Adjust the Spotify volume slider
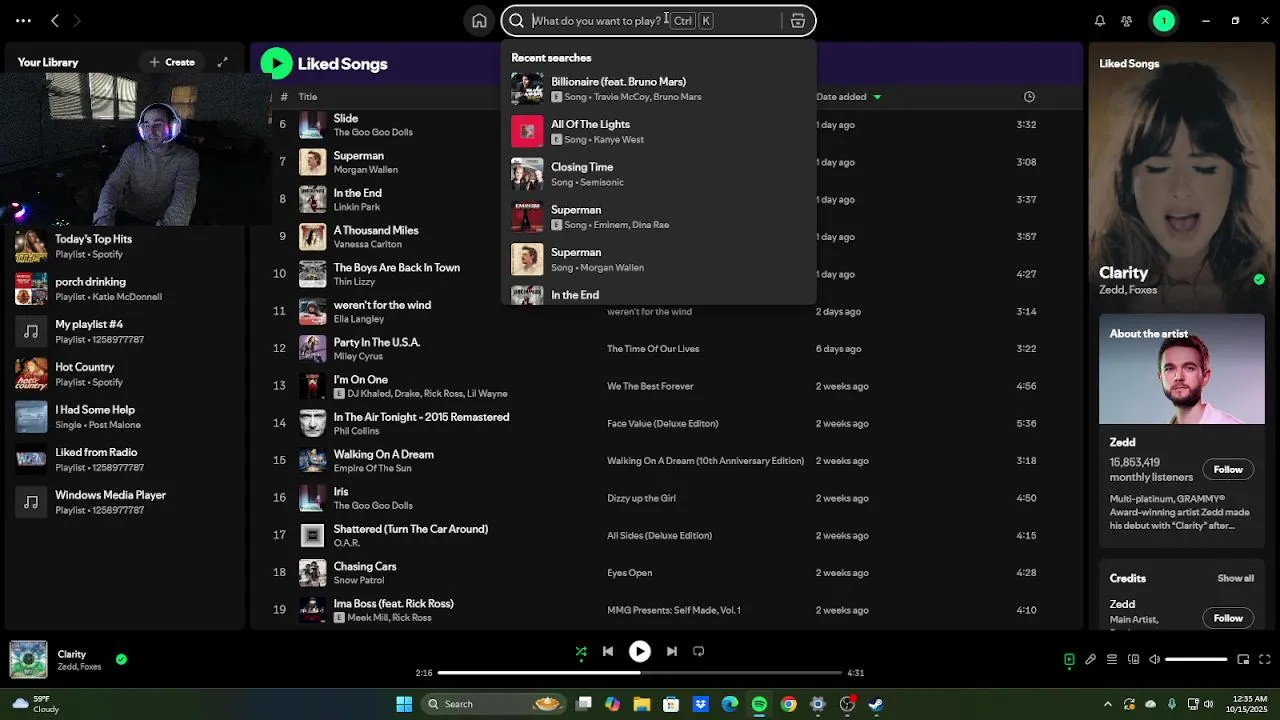Image resolution: width=1280 pixels, height=720 pixels. coord(1196,659)
